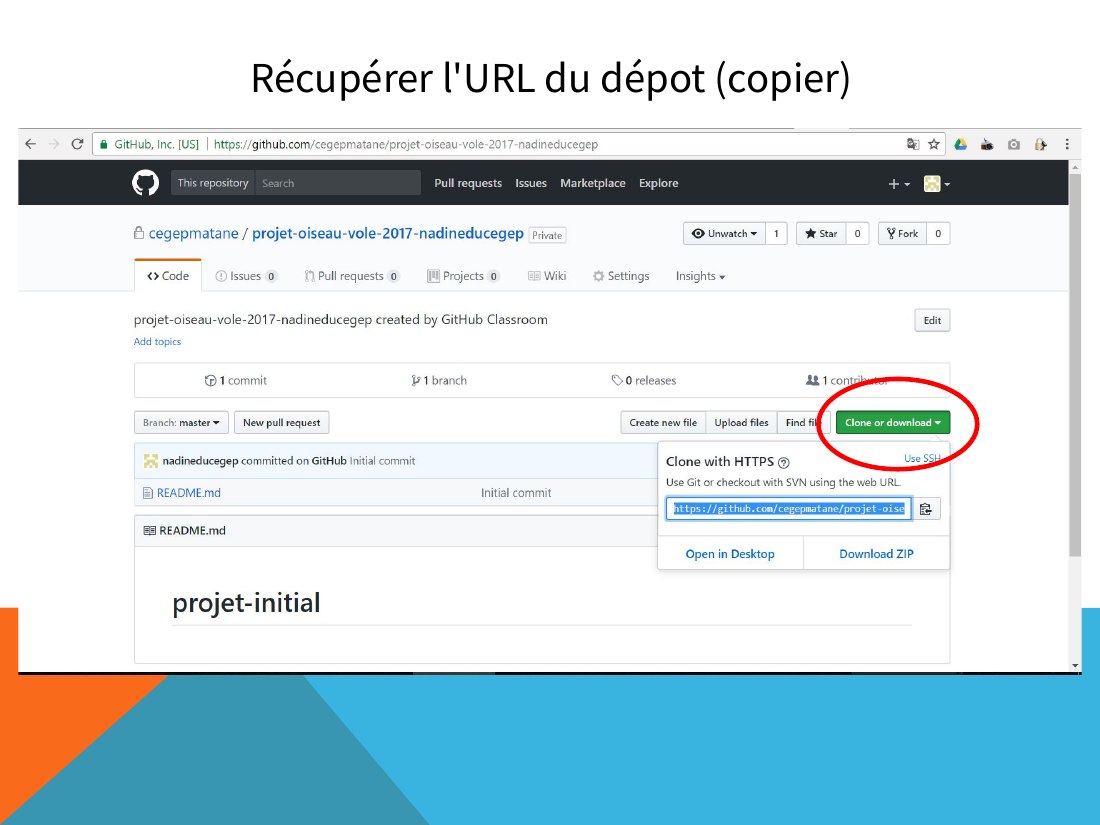This screenshot has height=825, width=1100.
Task: Reload the page with refresh icon
Action: click(x=77, y=144)
